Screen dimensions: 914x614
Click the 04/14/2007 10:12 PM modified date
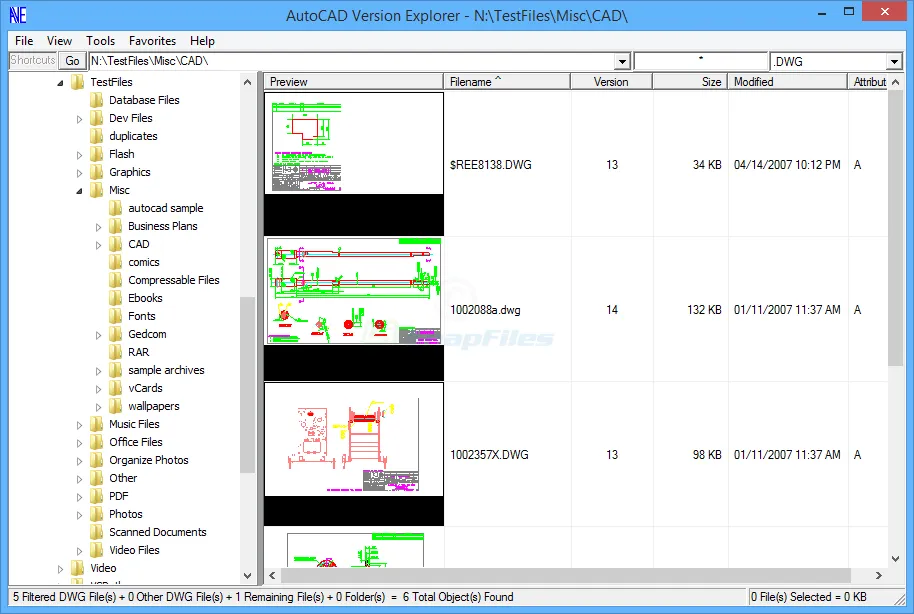click(787, 165)
